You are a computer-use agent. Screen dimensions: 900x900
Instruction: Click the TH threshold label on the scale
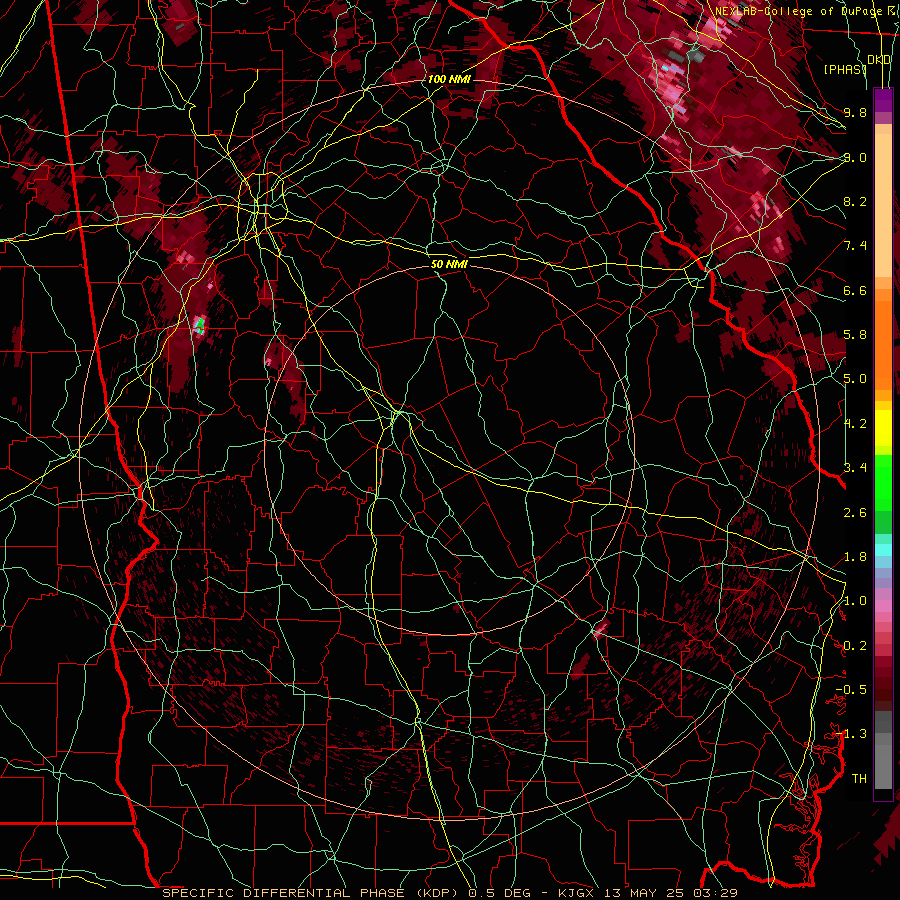tap(859, 779)
